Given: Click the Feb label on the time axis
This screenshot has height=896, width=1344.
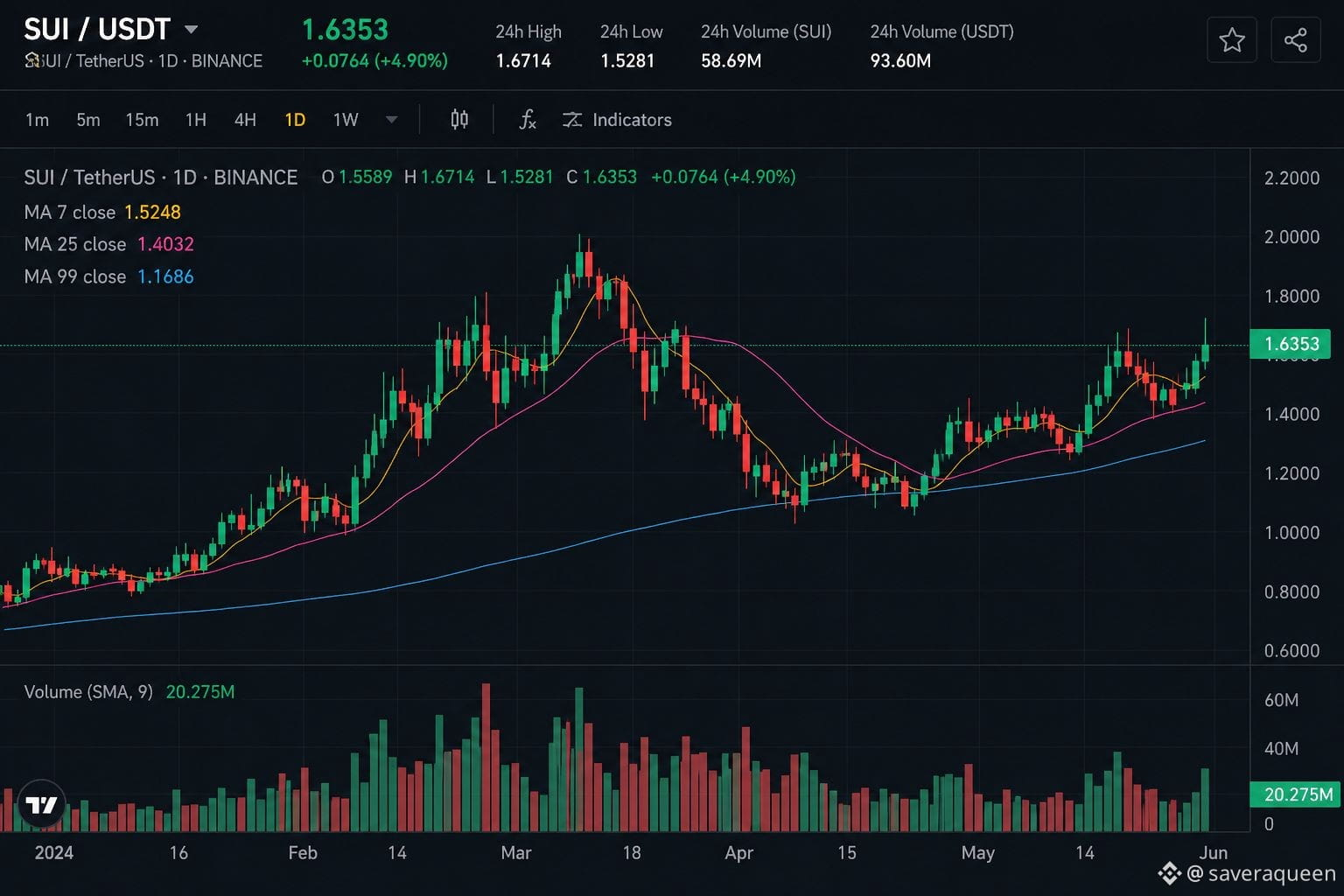Looking at the screenshot, I should (303, 853).
